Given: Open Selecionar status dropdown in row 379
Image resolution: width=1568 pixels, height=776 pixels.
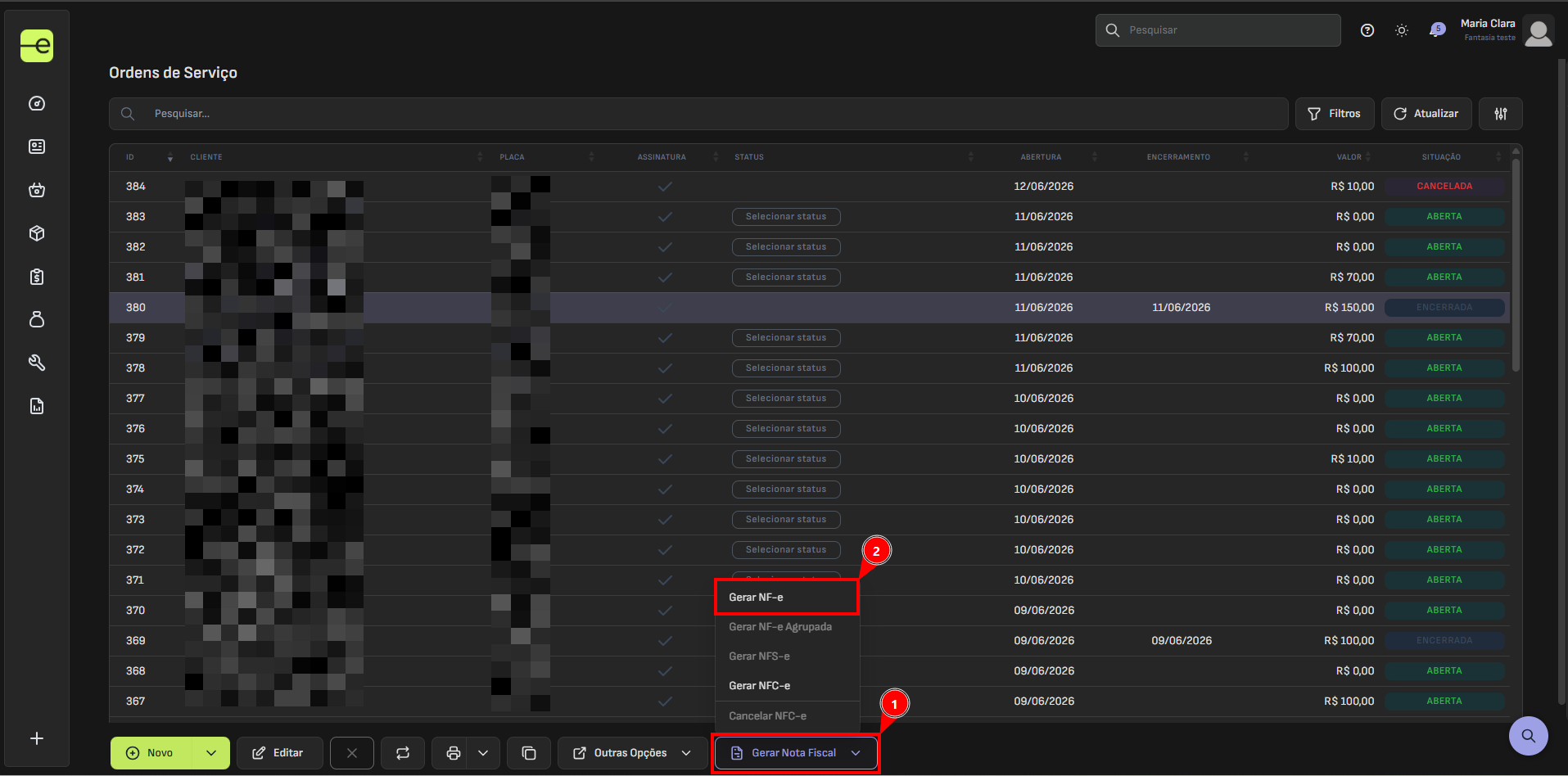Looking at the screenshot, I should pos(786,338).
